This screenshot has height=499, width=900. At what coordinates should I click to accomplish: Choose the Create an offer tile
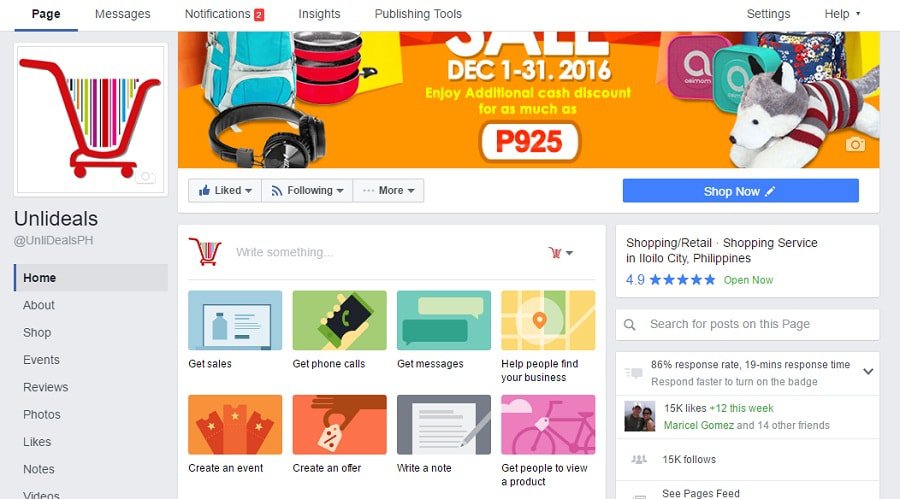click(339, 435)
